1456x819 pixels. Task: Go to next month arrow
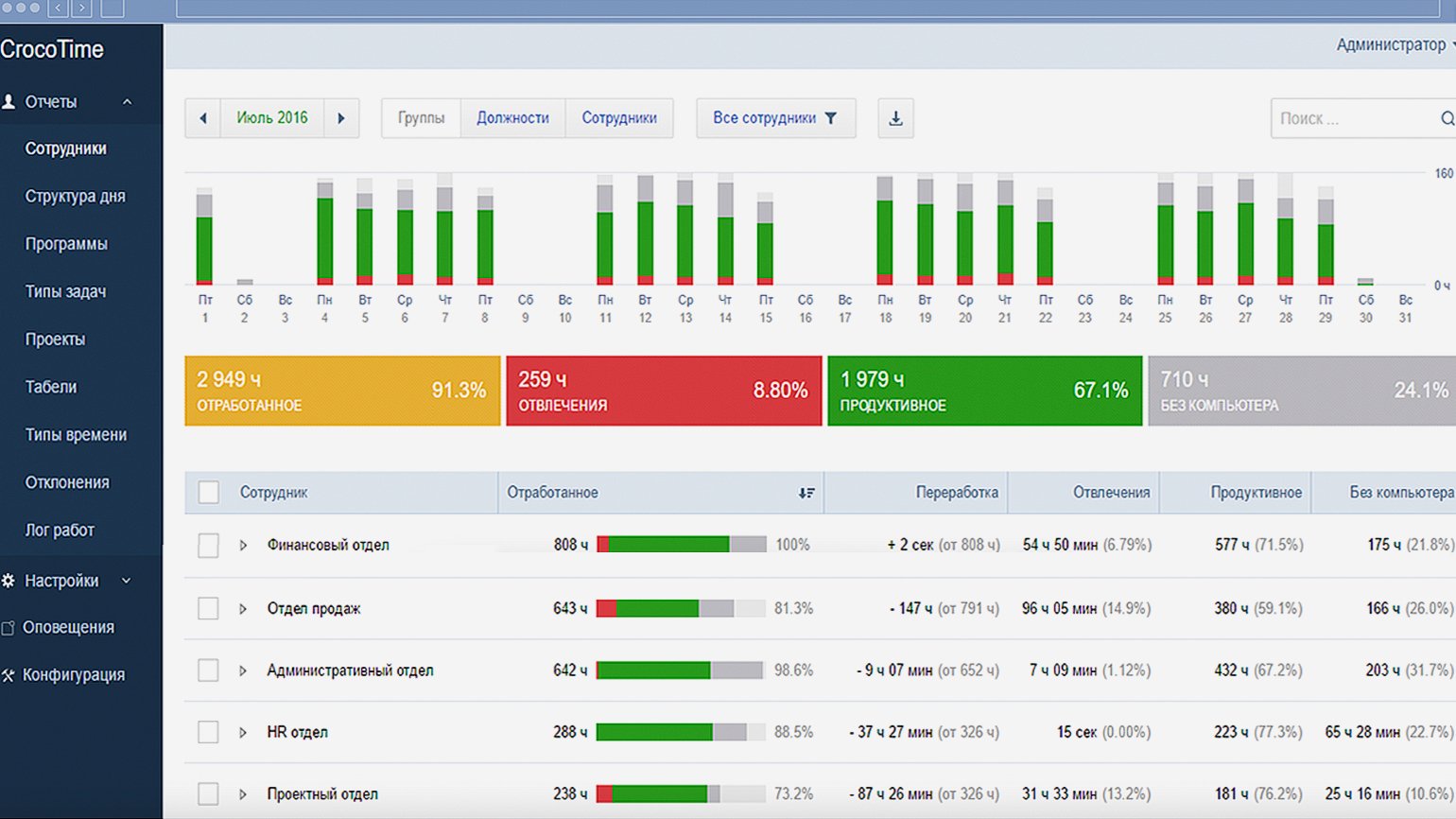(x=341, y=118)
